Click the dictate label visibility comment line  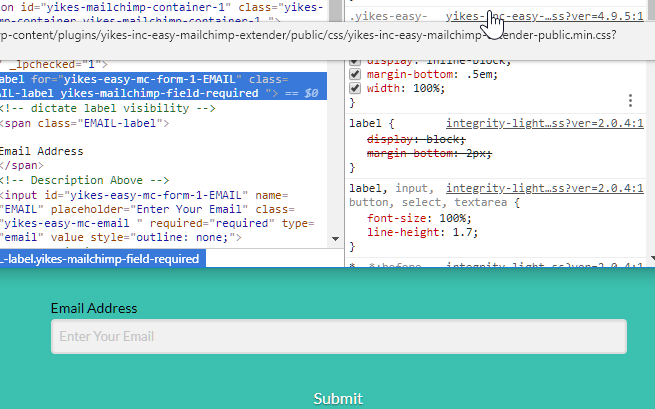(x=107, y=108)
